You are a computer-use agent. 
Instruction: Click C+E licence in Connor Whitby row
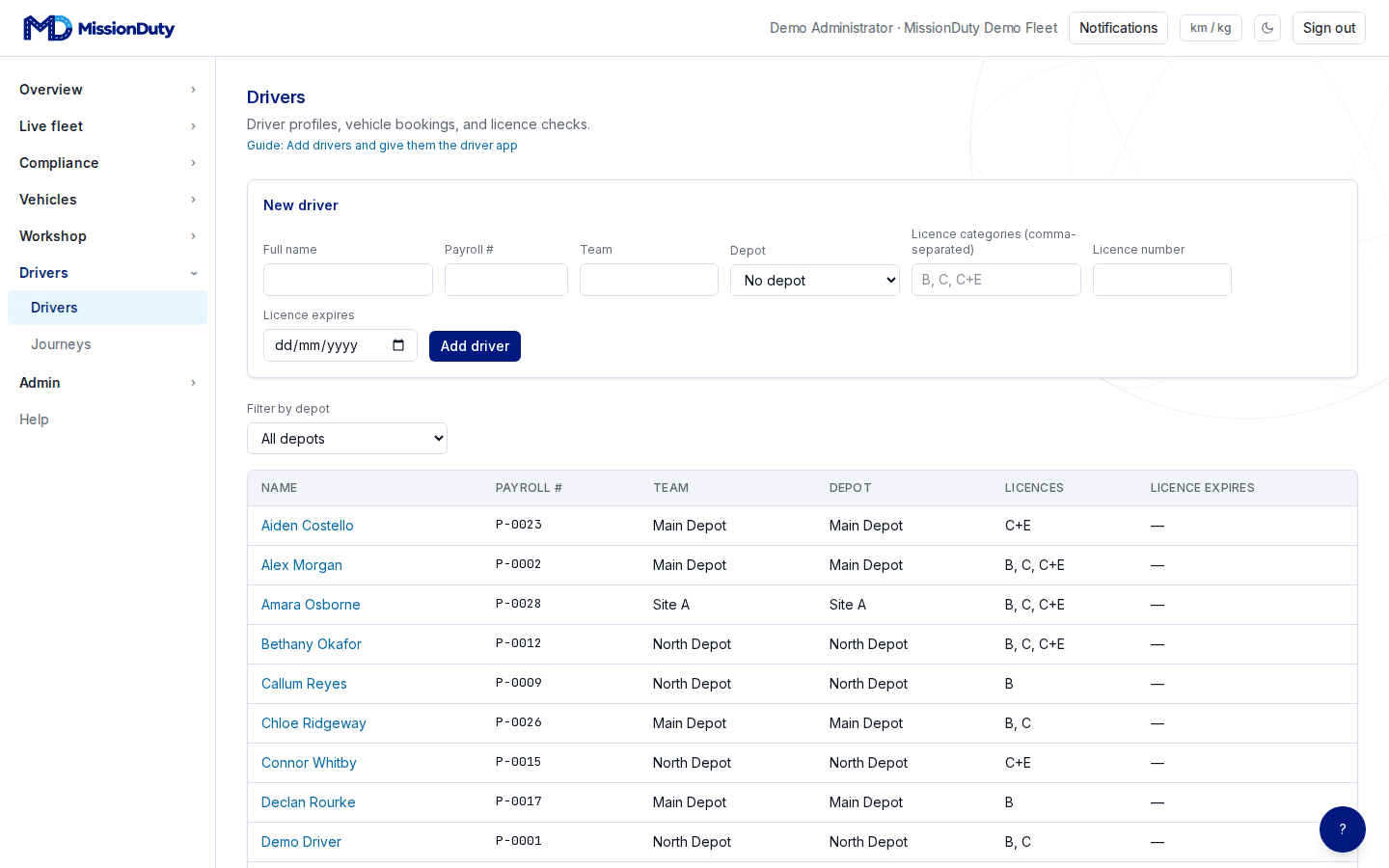(x=1018, y=763)
